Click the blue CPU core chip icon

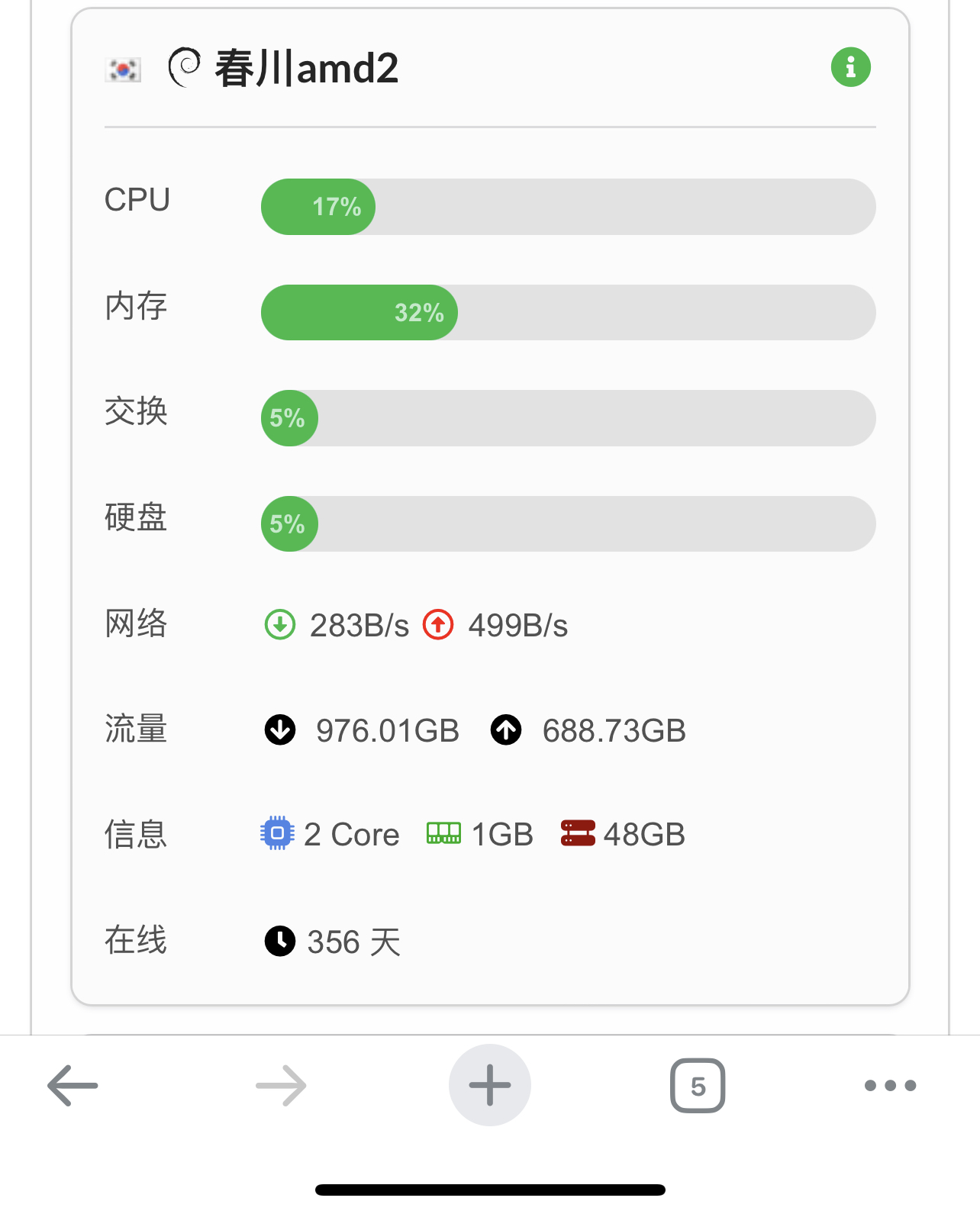[x=277, y=833]
